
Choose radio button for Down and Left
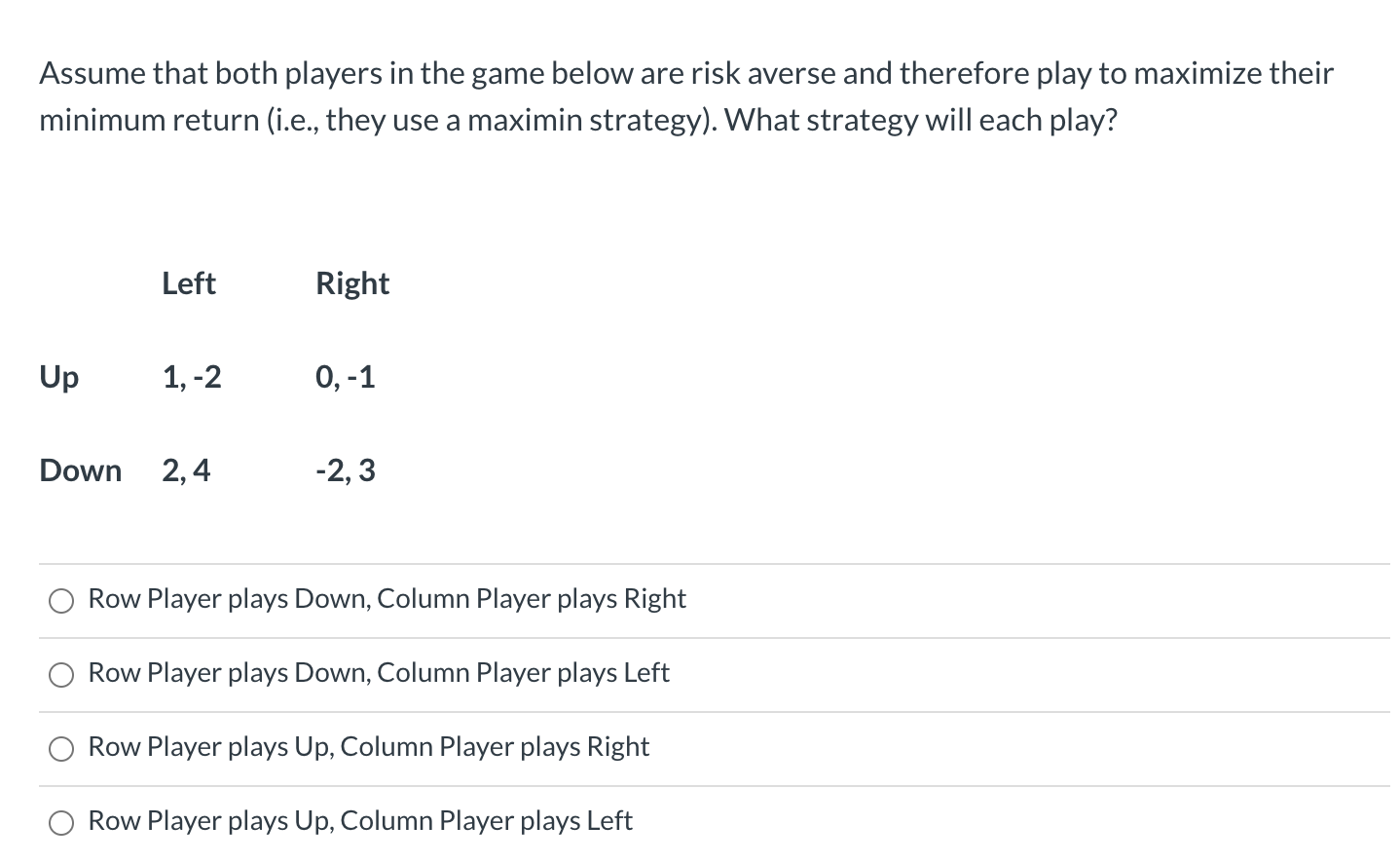click(61, 675)
